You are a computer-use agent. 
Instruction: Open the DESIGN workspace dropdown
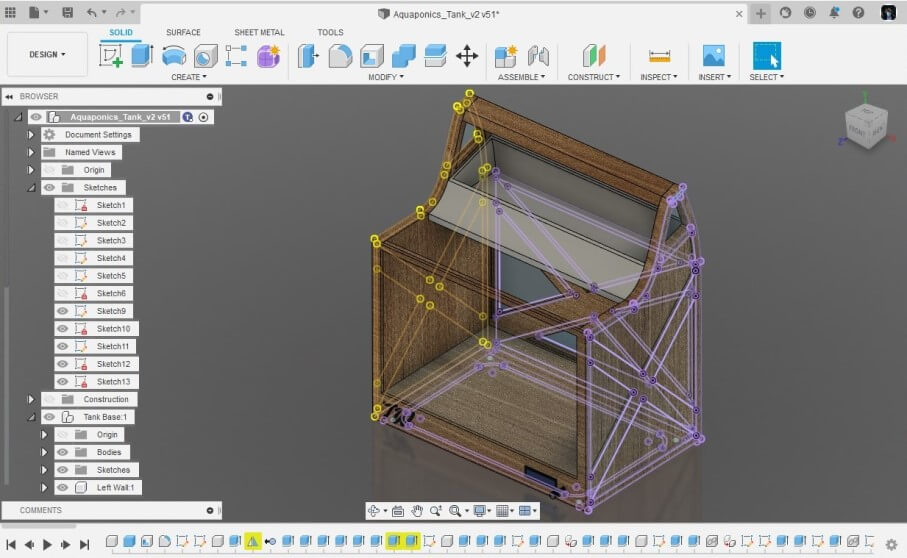pyautogui.click(x=47, y=54)
